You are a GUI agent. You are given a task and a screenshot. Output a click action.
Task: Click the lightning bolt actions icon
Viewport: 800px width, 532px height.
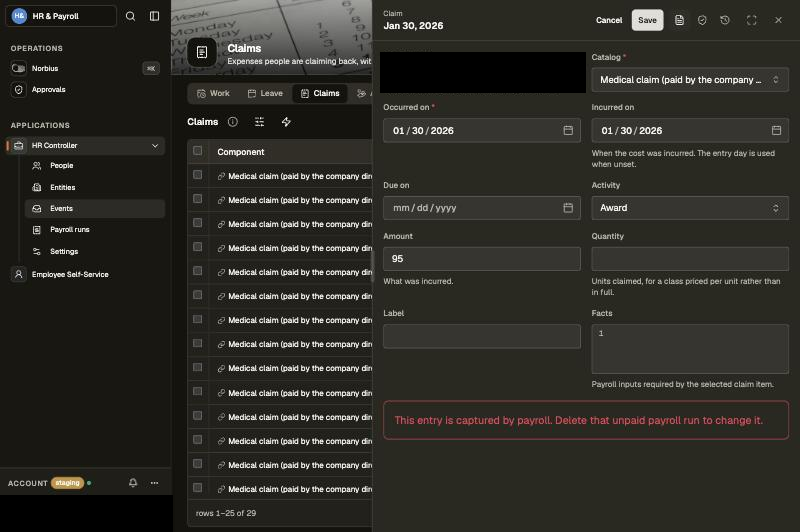(286, 122)
